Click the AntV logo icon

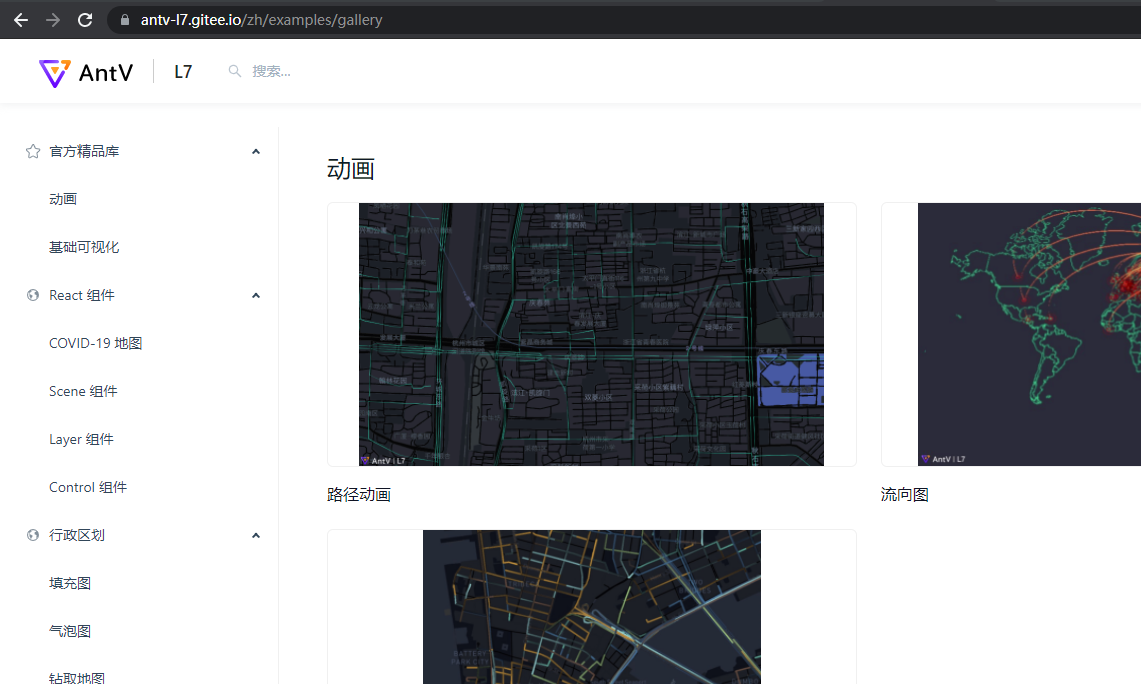pos(55,71)
